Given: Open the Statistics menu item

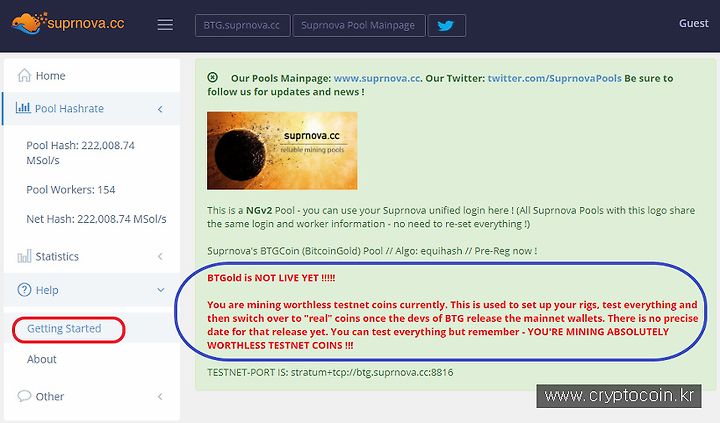Looking at the screenshot, I should tap(92, 256).
